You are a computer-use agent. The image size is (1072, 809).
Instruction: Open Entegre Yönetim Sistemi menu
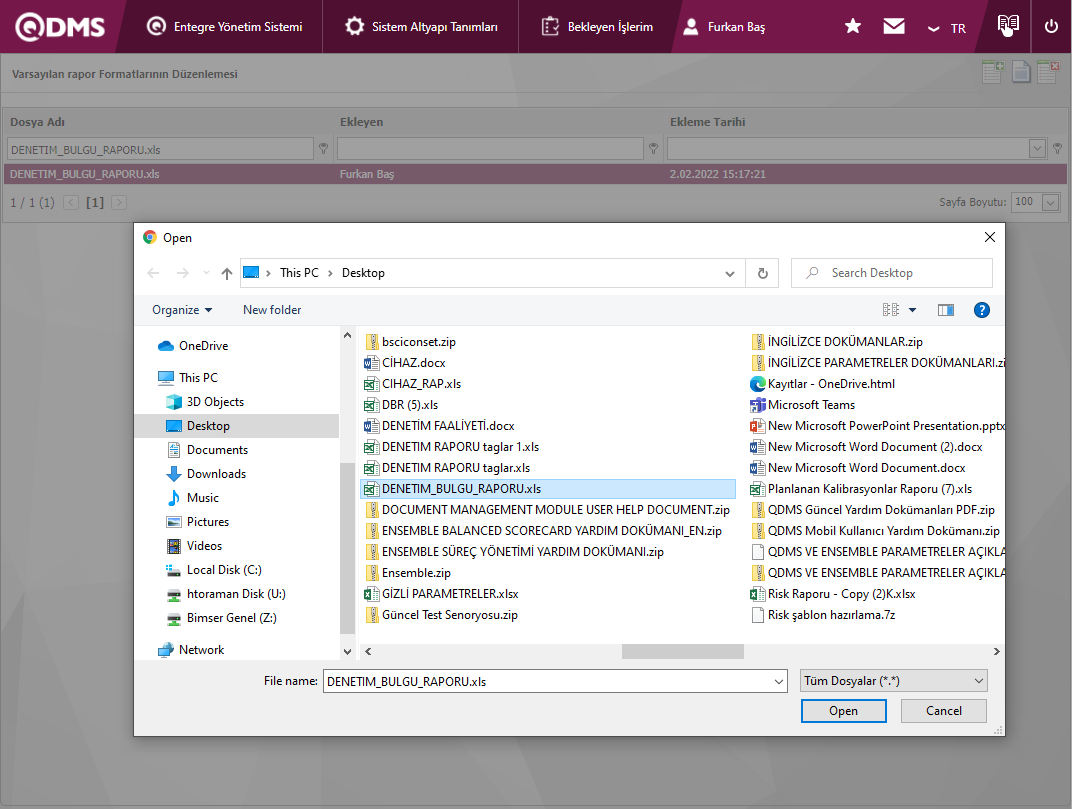pos(224,27)
